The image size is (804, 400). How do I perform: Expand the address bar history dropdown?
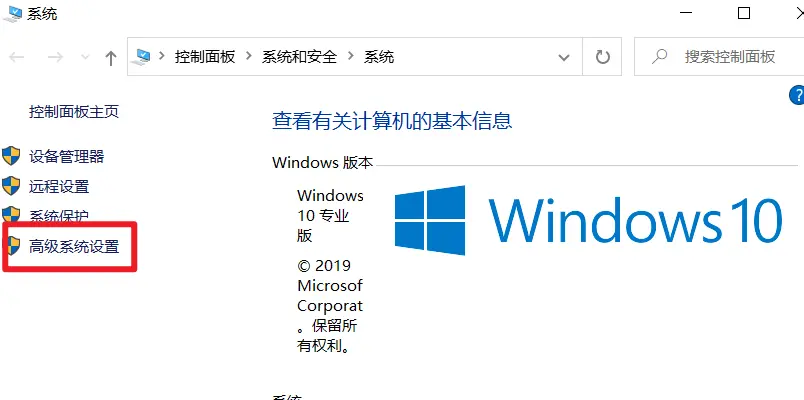pyautogui.click(x=564, y=57)
